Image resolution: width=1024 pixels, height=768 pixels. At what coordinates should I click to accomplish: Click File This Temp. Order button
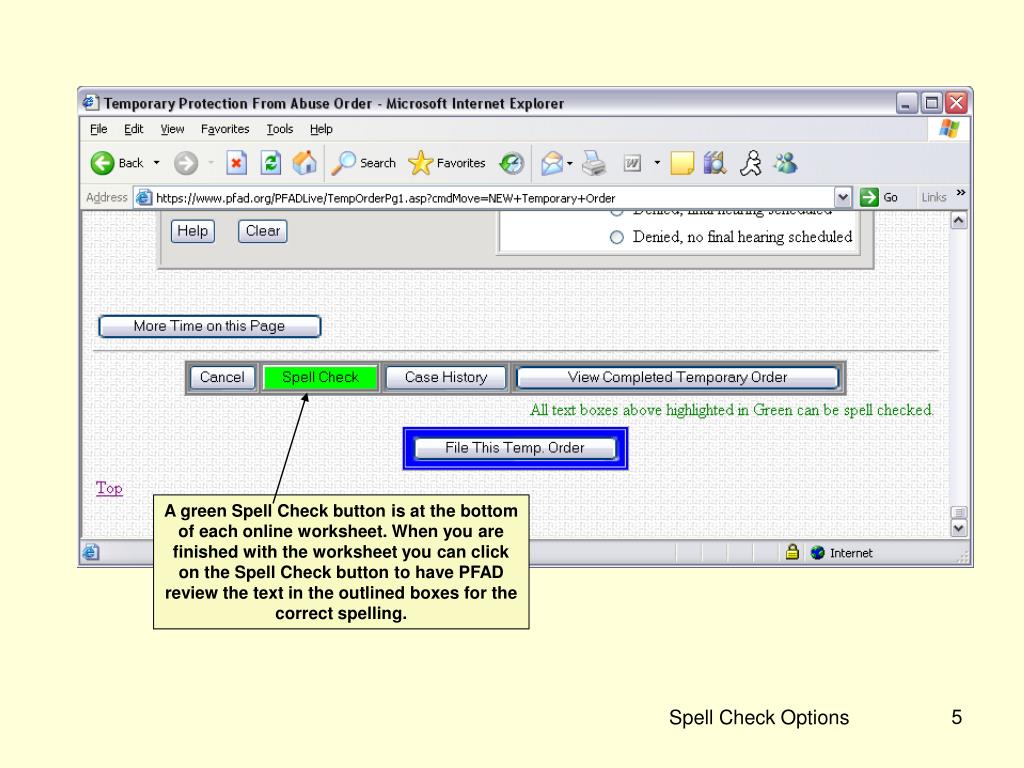point(515,448)
